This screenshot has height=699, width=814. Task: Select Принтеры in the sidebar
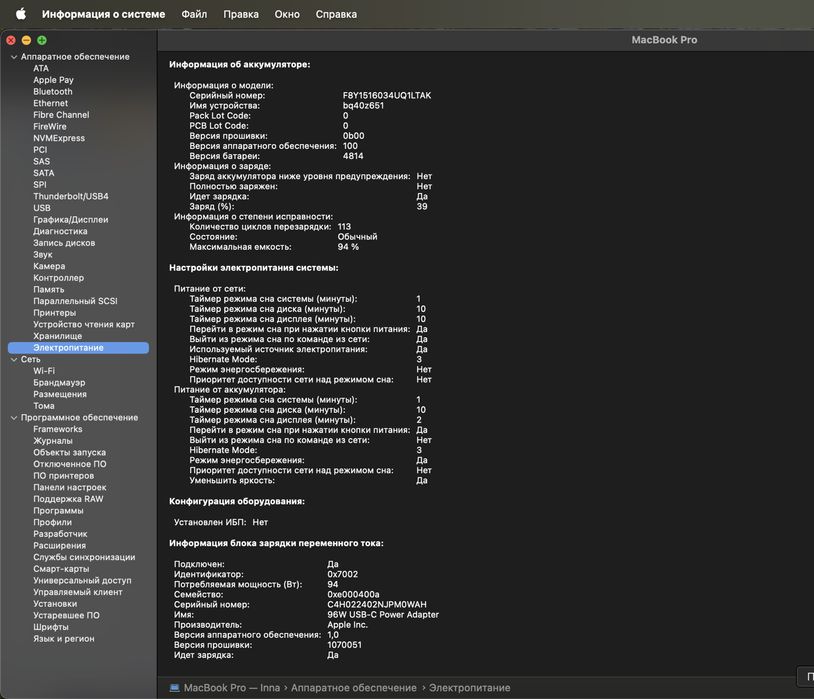pyautogui.click(x=55, y=313)
